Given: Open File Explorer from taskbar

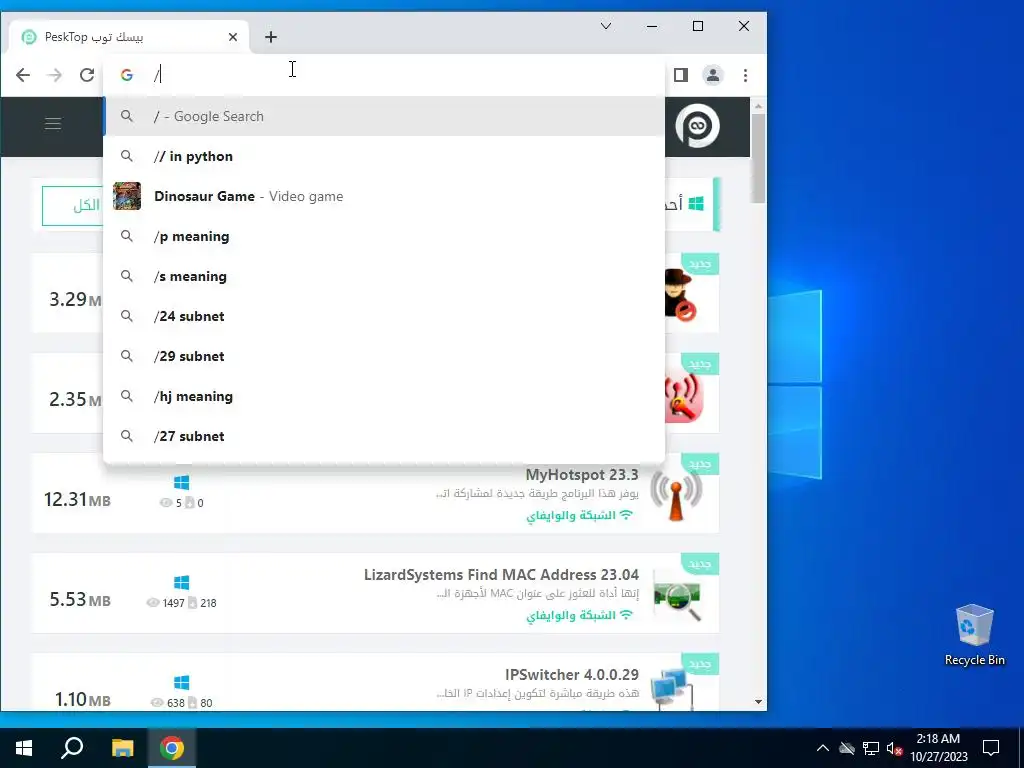Looking at the screenshot, I should click(x=122, y=748).
